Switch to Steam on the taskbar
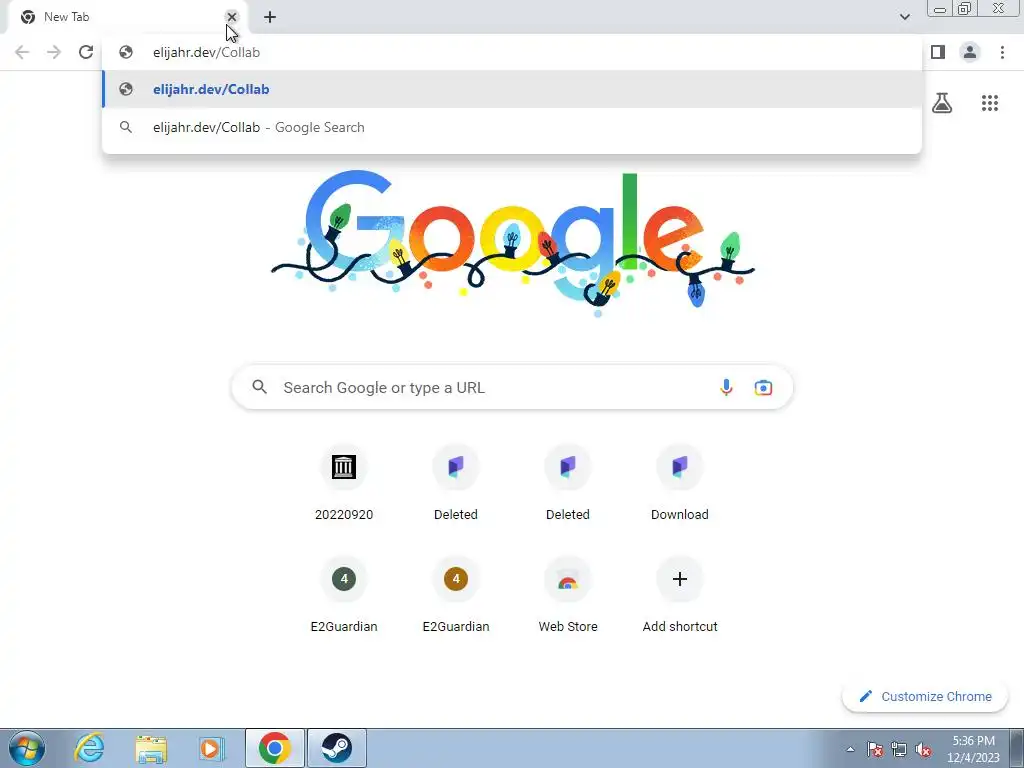Viewport: 1024px width, 768px height. (336, 748)
